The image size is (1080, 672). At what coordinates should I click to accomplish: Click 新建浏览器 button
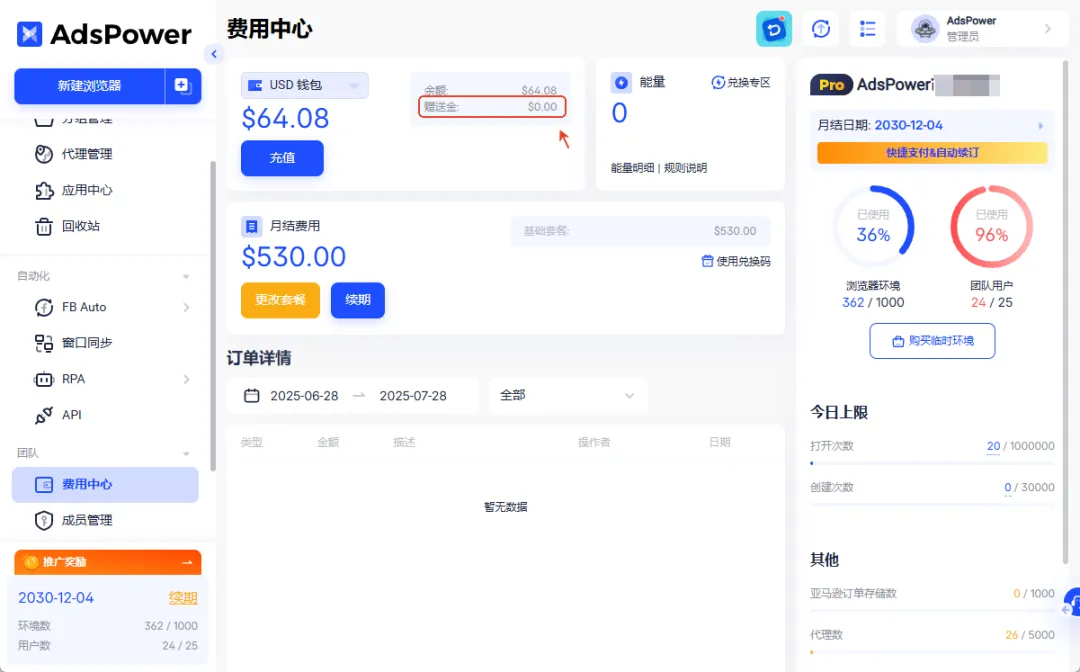point(90,85)
